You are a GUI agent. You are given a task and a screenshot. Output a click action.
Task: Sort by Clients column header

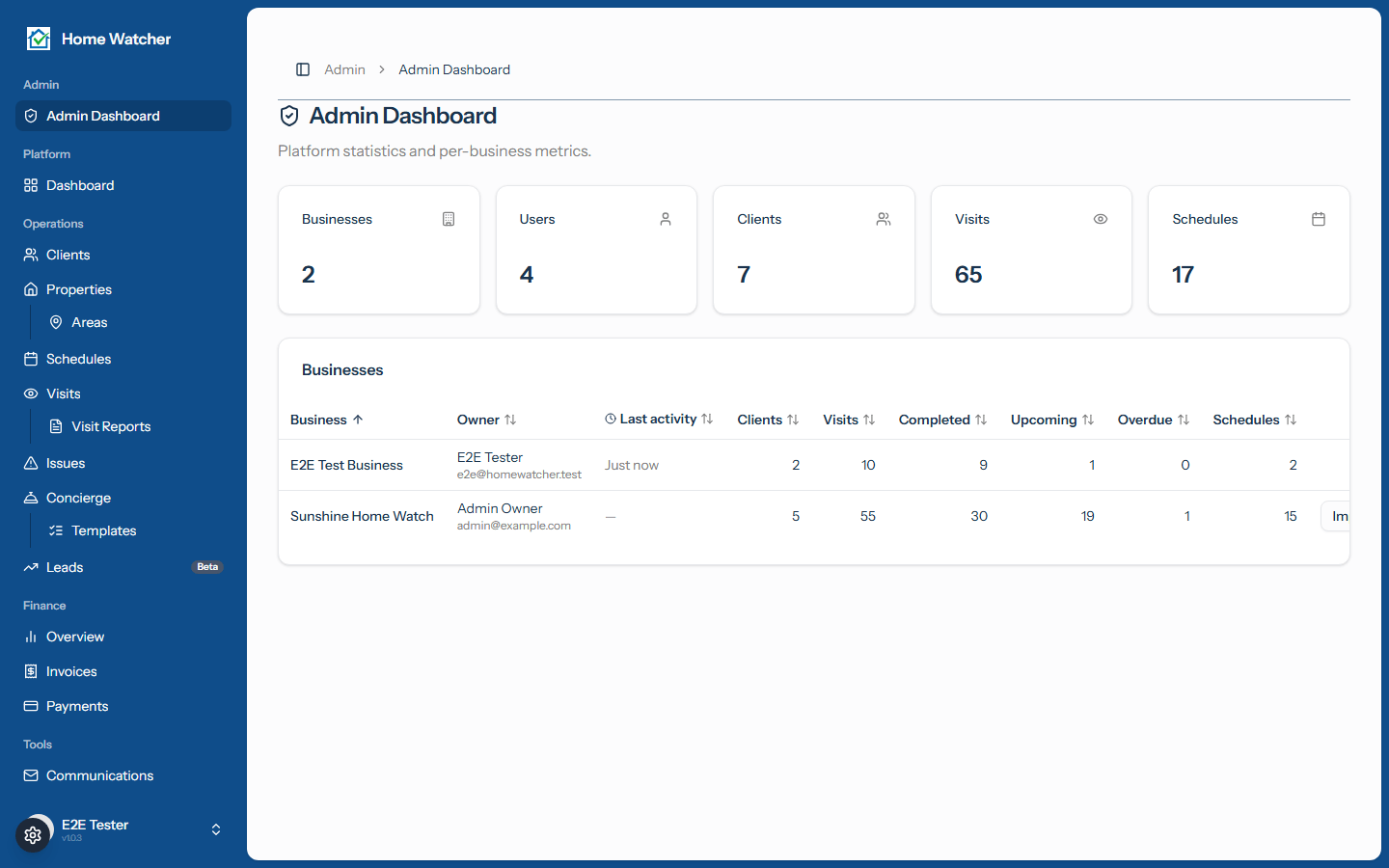769,420
